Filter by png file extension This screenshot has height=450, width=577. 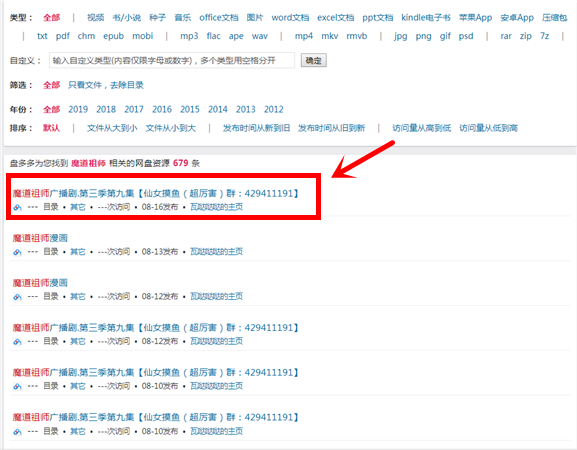(x=424, y=36)
